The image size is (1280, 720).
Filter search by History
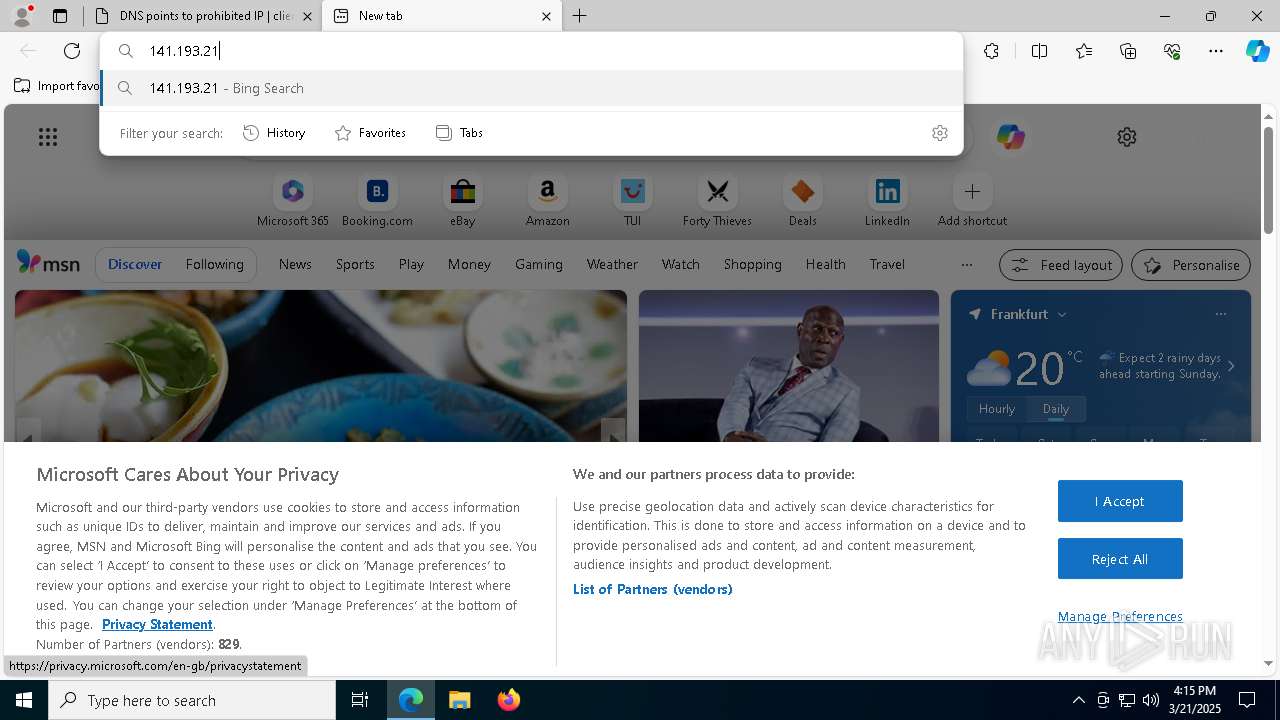click(274, 133)
